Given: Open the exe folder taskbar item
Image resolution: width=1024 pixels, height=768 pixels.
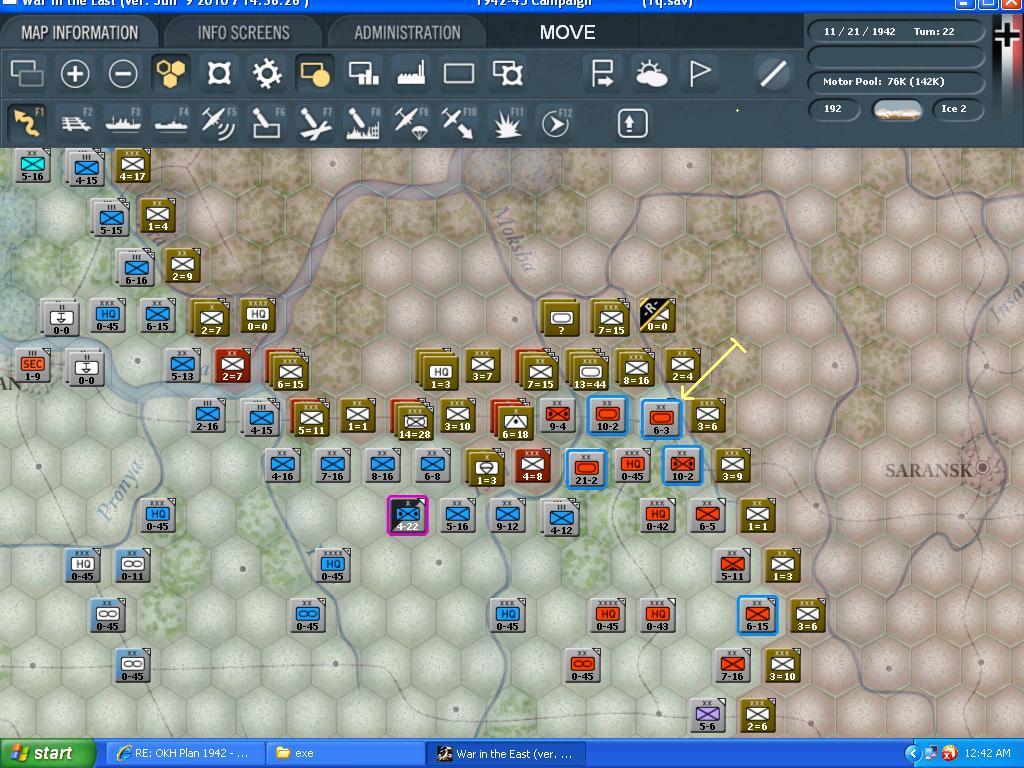Looking at the screenshot, I should tap(345, 753).
